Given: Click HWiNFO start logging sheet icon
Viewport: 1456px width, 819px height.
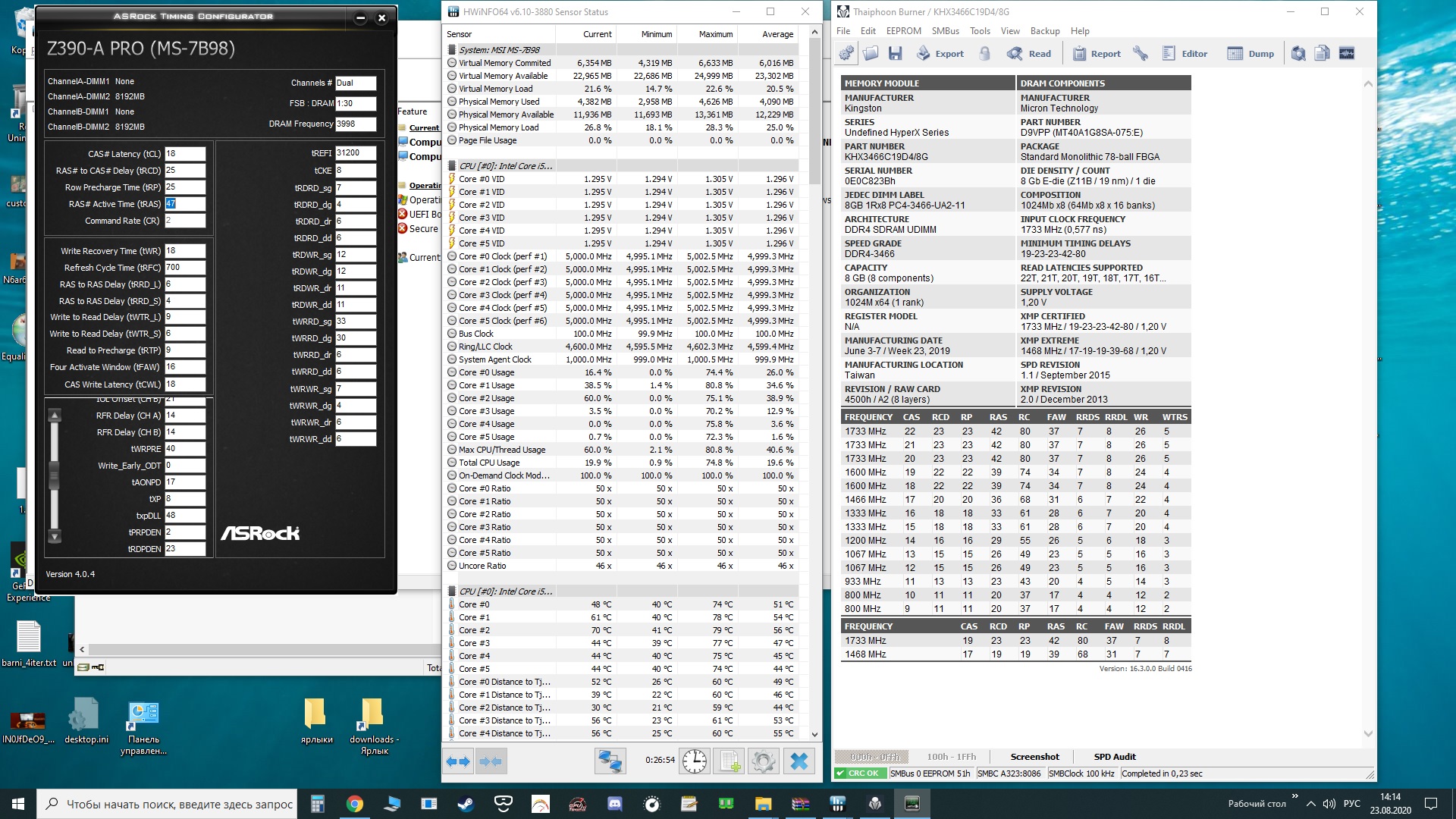Looking at the screenshot, I should pyautogui.click(x=730, y=761).
